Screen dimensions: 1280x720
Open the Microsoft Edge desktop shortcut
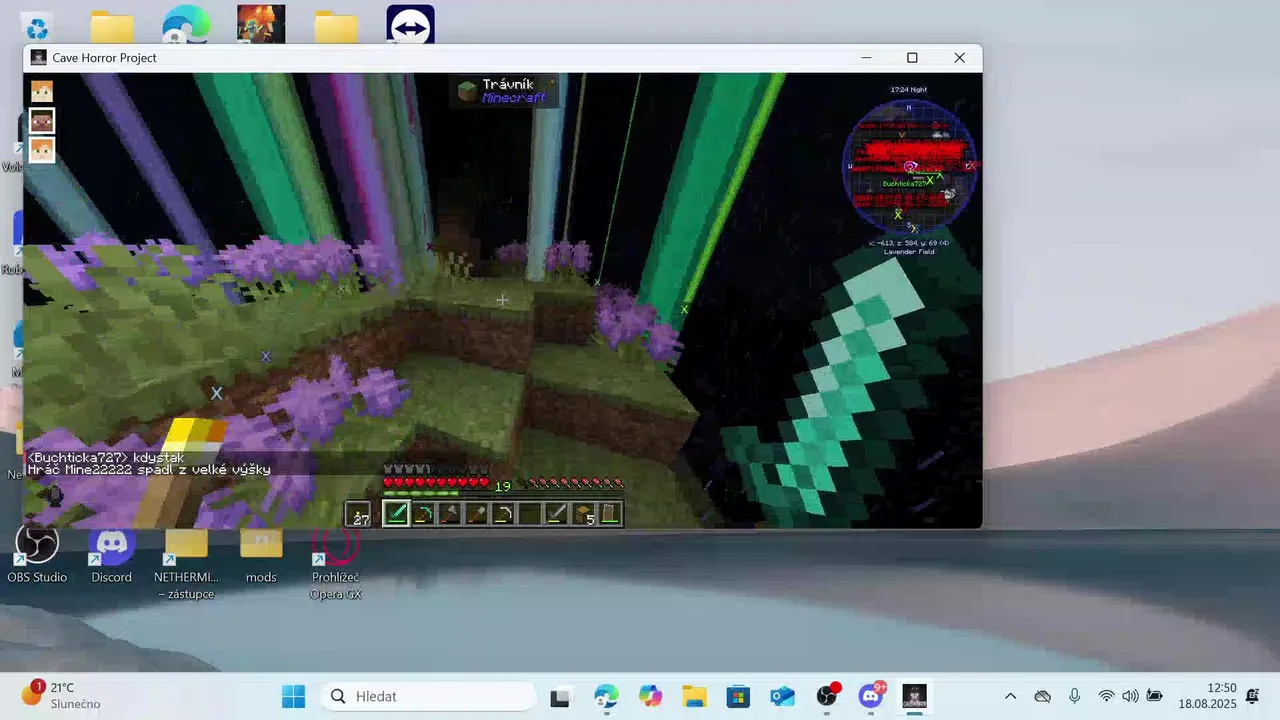[186, 25]
